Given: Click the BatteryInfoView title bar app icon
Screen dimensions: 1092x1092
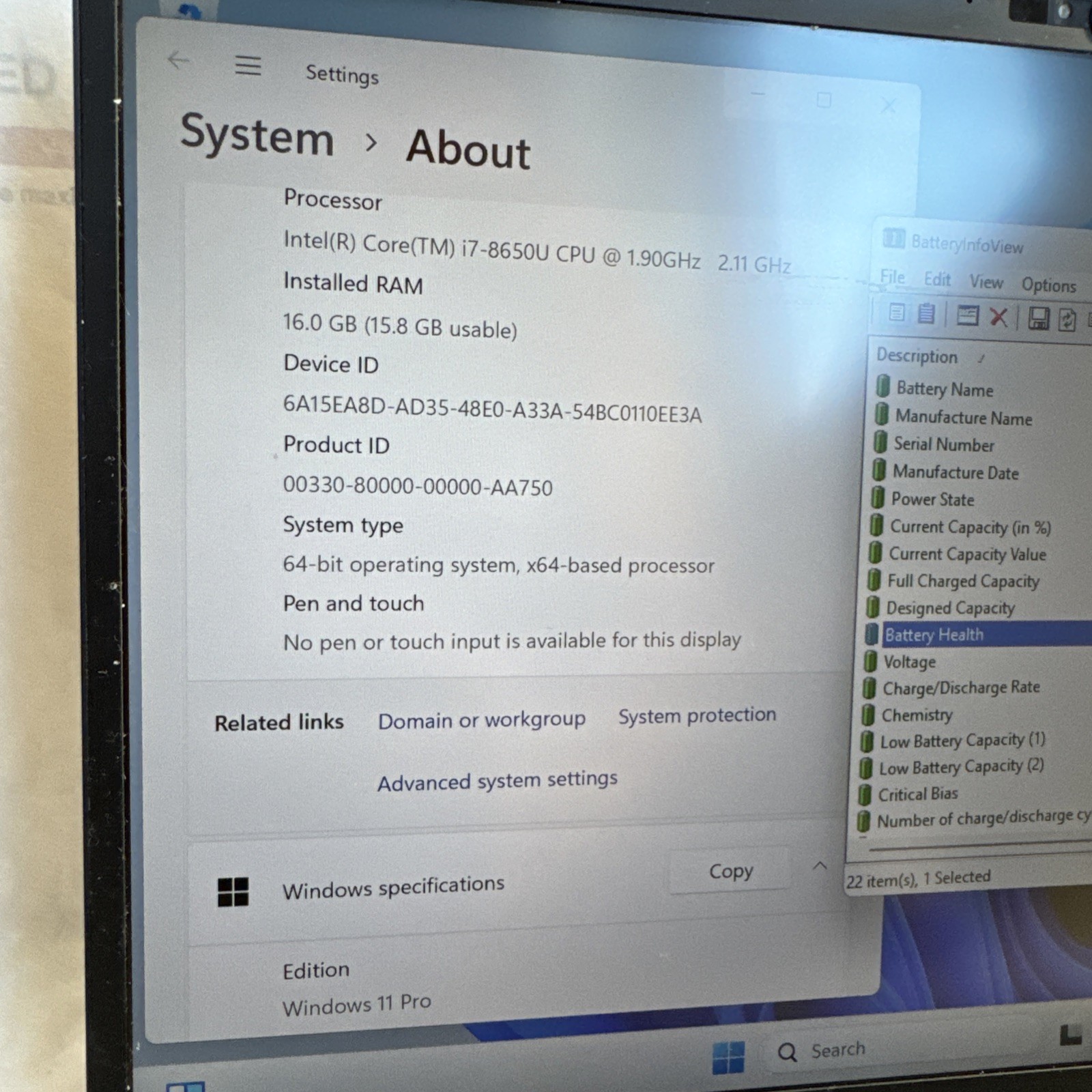Looking at the screenshot, I should [893, 238].
